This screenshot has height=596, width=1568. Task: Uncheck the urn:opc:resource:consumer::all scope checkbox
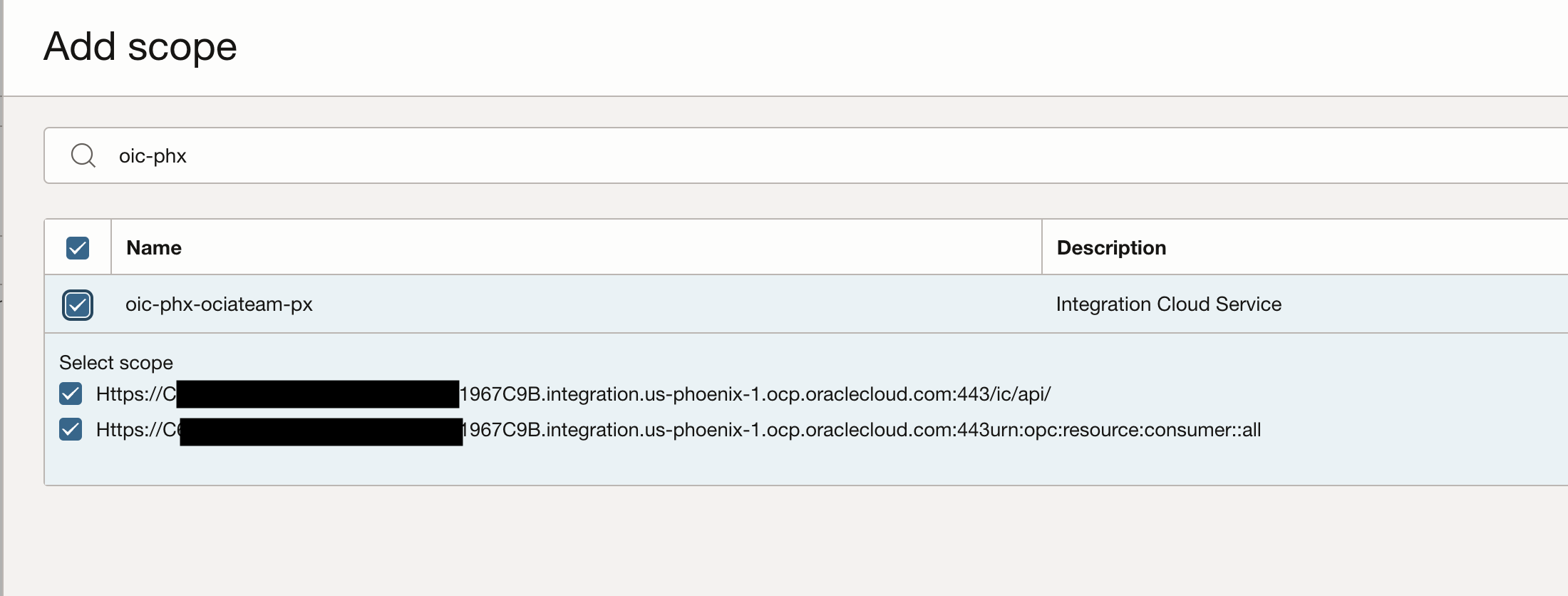point(71,430)
